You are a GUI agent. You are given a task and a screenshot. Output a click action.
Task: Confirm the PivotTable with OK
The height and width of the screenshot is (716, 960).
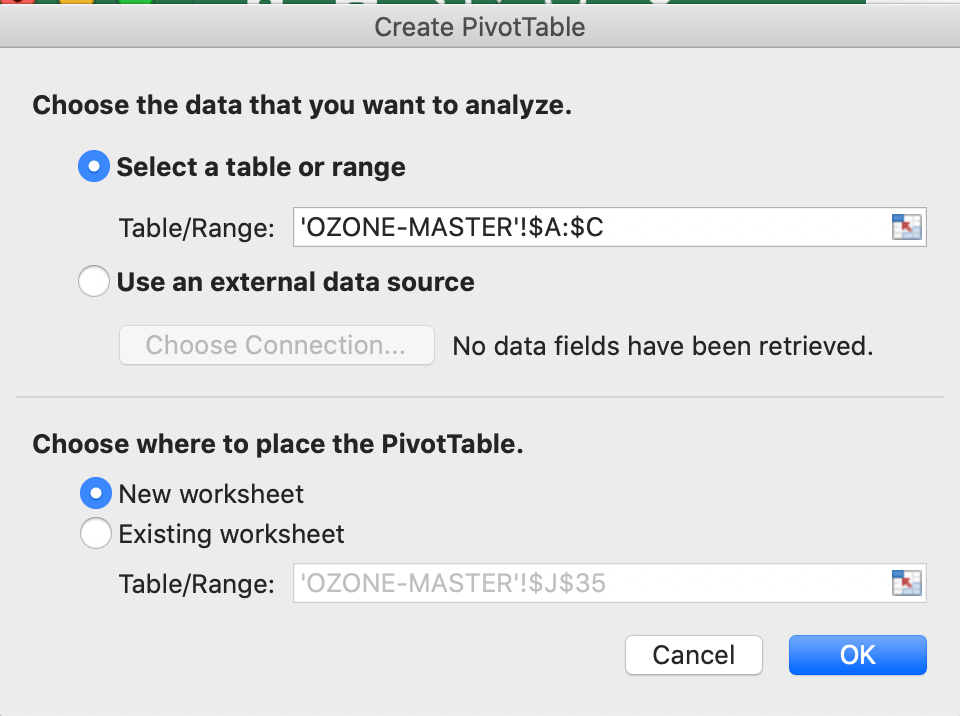pyautogui.click(x=857, y=655)
